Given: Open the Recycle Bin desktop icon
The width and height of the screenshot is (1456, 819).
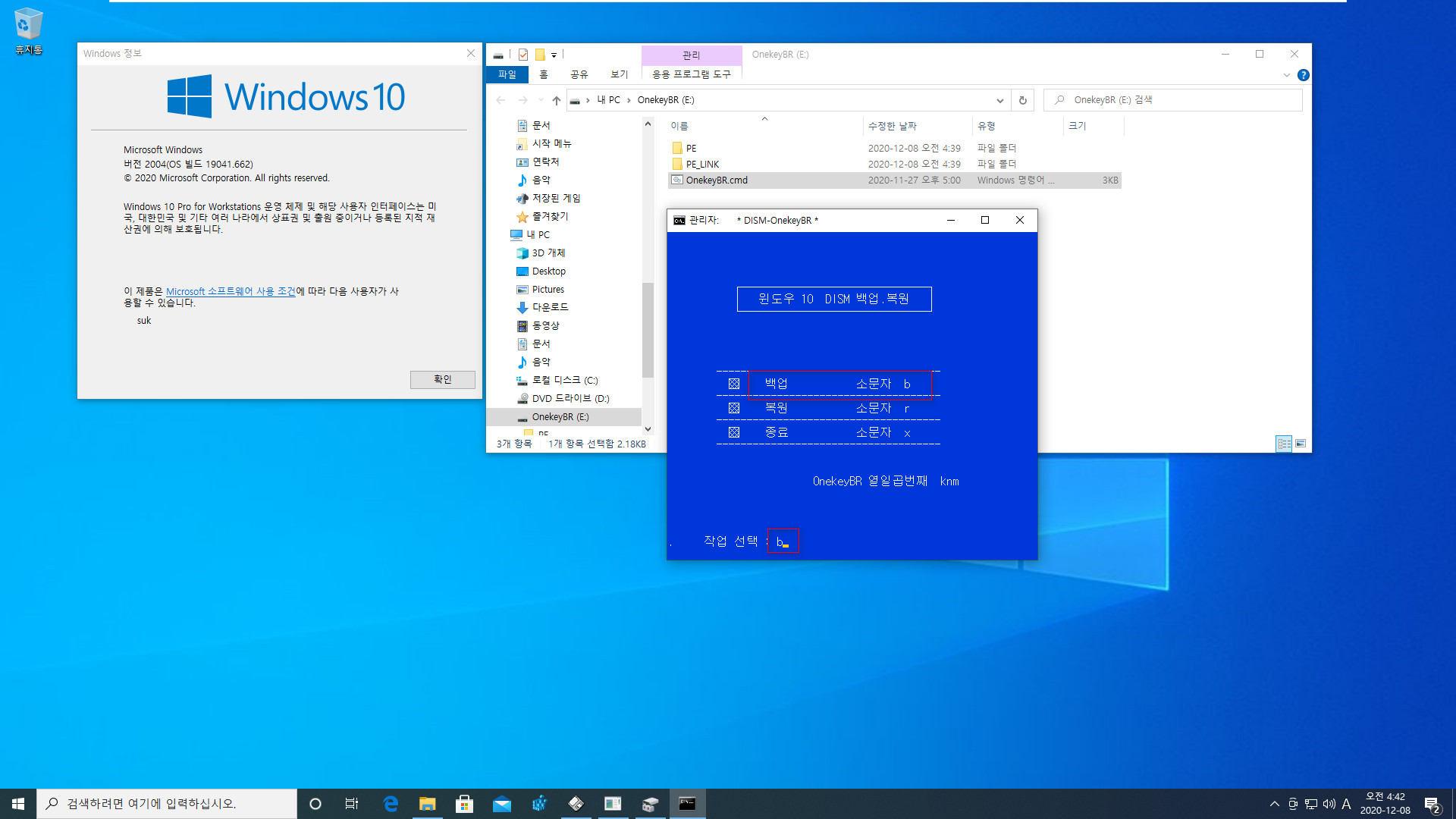Looking at the screenshot, I should pos(28,32).
